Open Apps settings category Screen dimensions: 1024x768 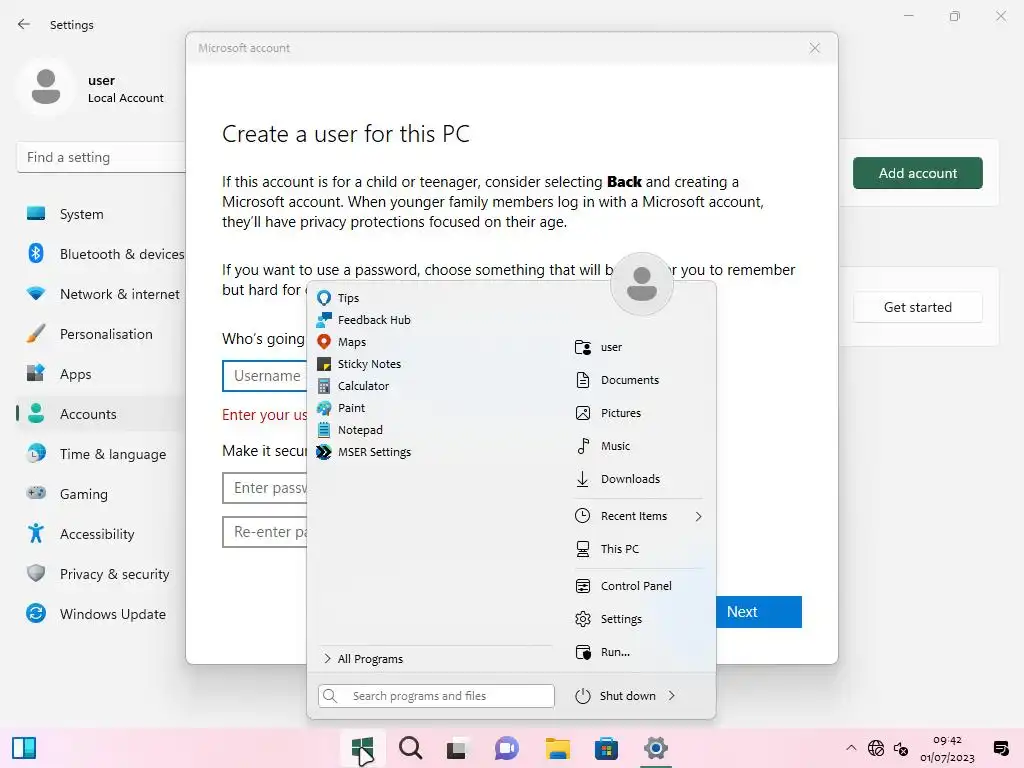click(102, 374)
